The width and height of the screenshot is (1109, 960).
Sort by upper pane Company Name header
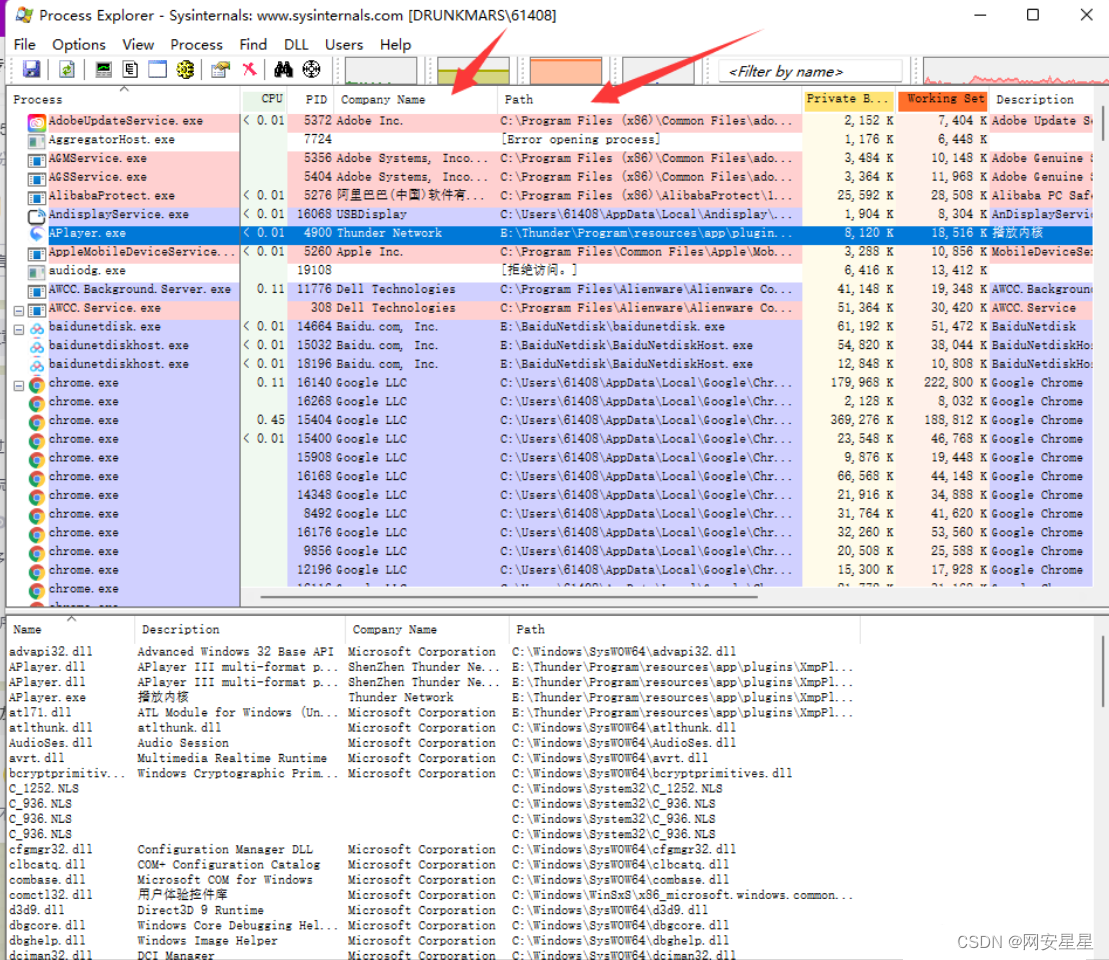(415, 100)
